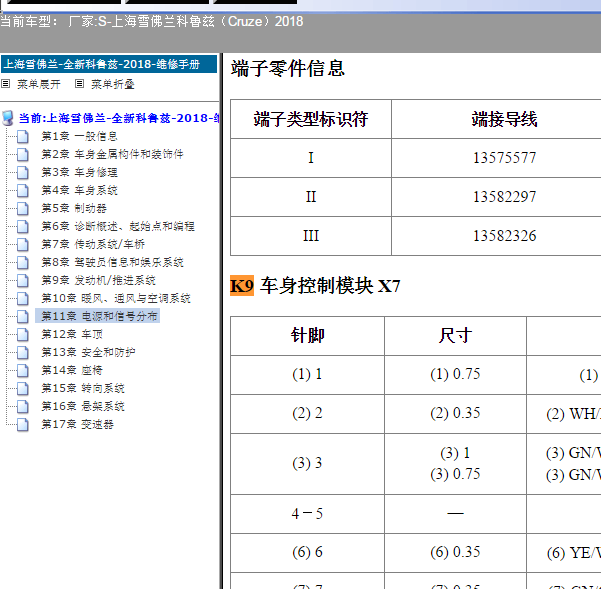
Task: Click page icon for 第8章 驾驶员信息和娱乐系统
Action: click(x=23, y=263)
